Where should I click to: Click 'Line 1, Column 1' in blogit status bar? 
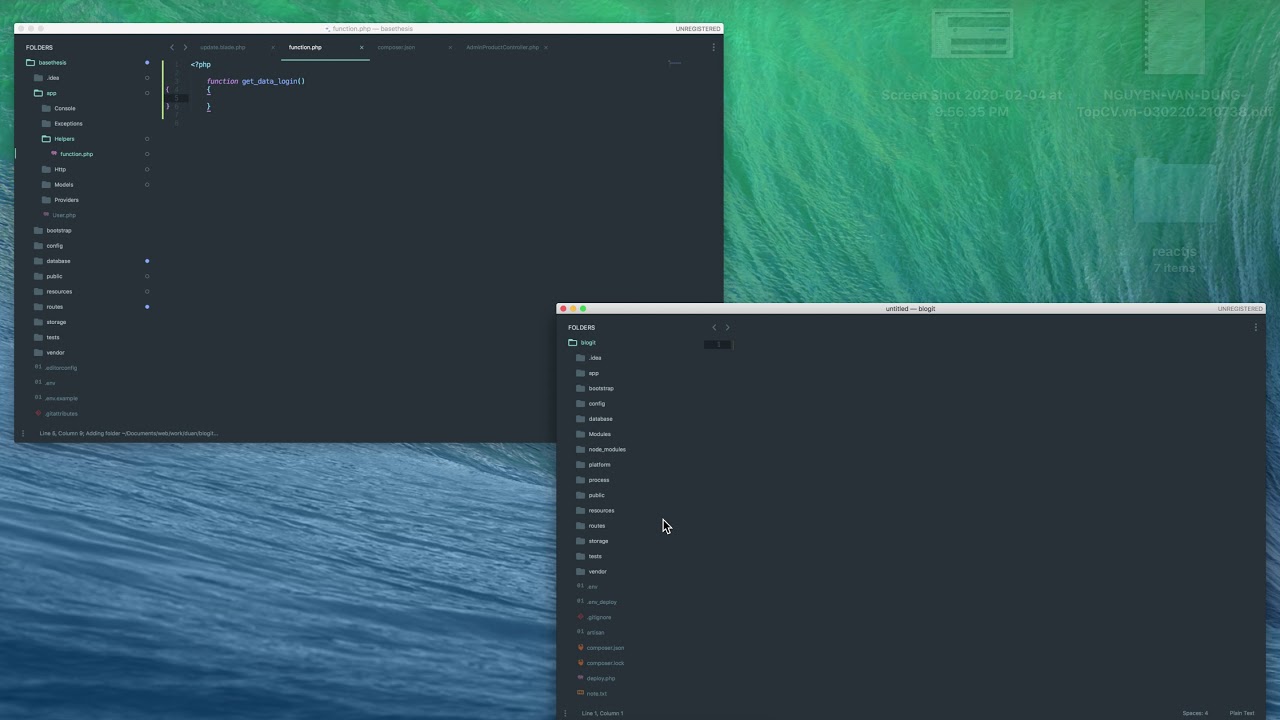click(x=602, y=713)
